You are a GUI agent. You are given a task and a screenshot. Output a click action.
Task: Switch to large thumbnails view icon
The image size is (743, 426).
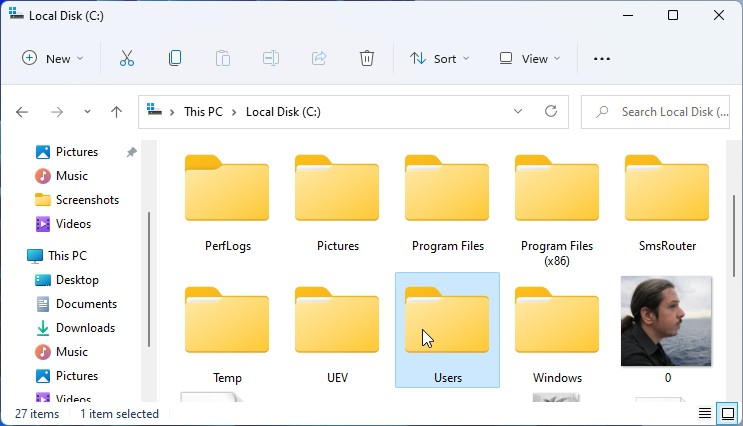[x=728, y=414]
